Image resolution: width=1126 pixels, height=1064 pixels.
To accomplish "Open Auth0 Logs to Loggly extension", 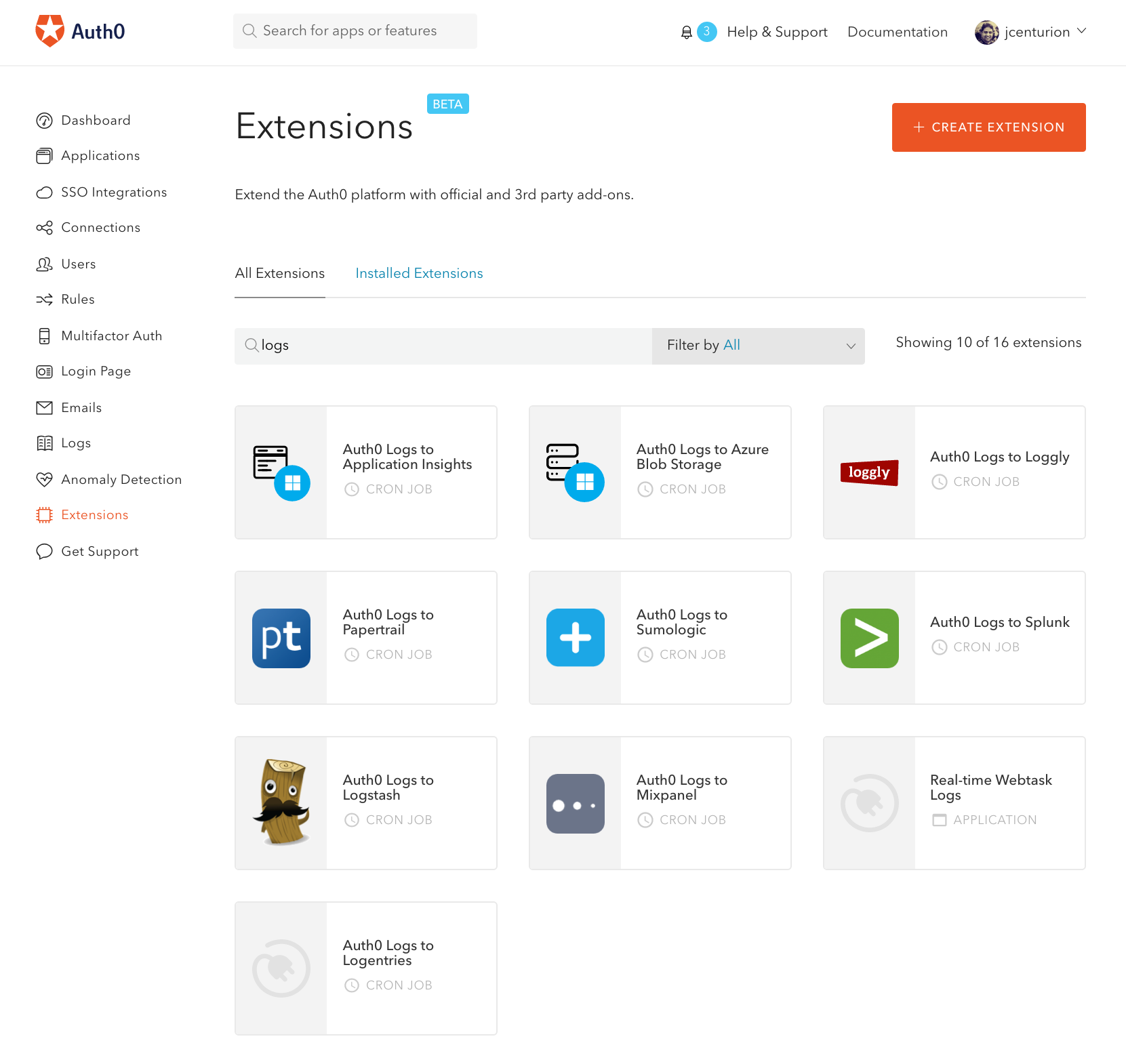I will pos(954,472).
